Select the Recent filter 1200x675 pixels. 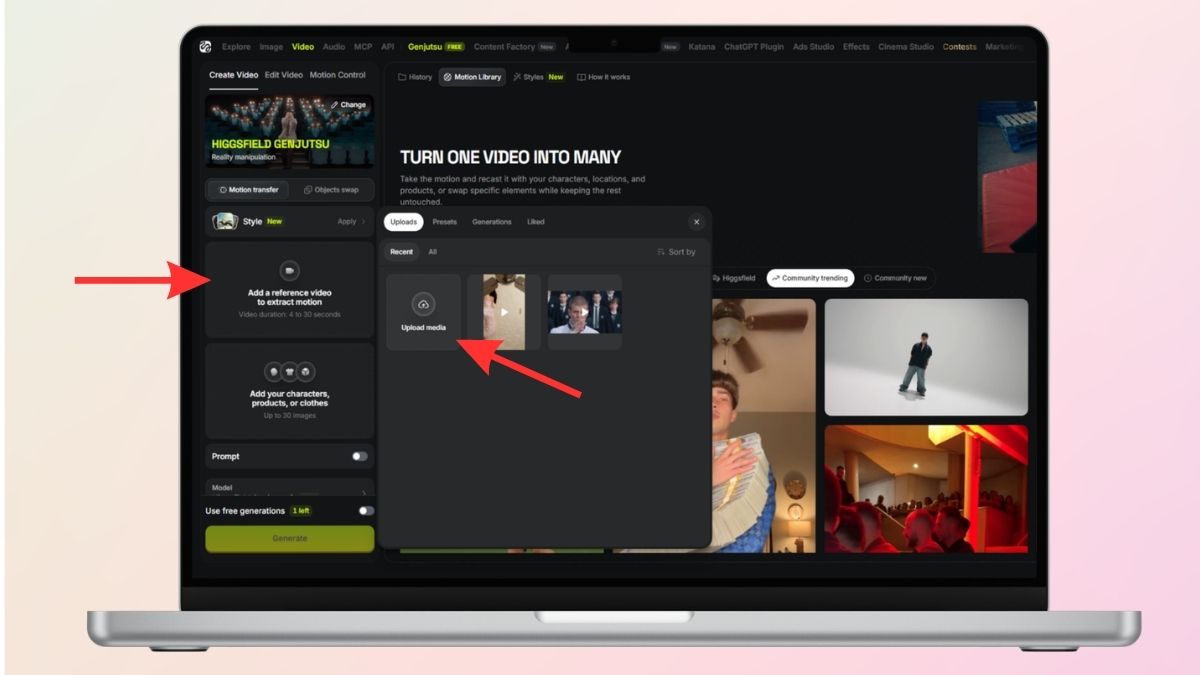[x=401, y=252]
